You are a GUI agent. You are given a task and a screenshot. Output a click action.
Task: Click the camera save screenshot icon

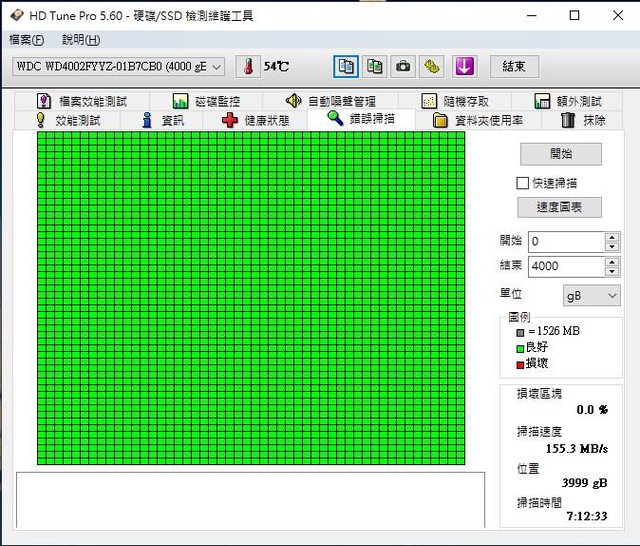[403, 66]
